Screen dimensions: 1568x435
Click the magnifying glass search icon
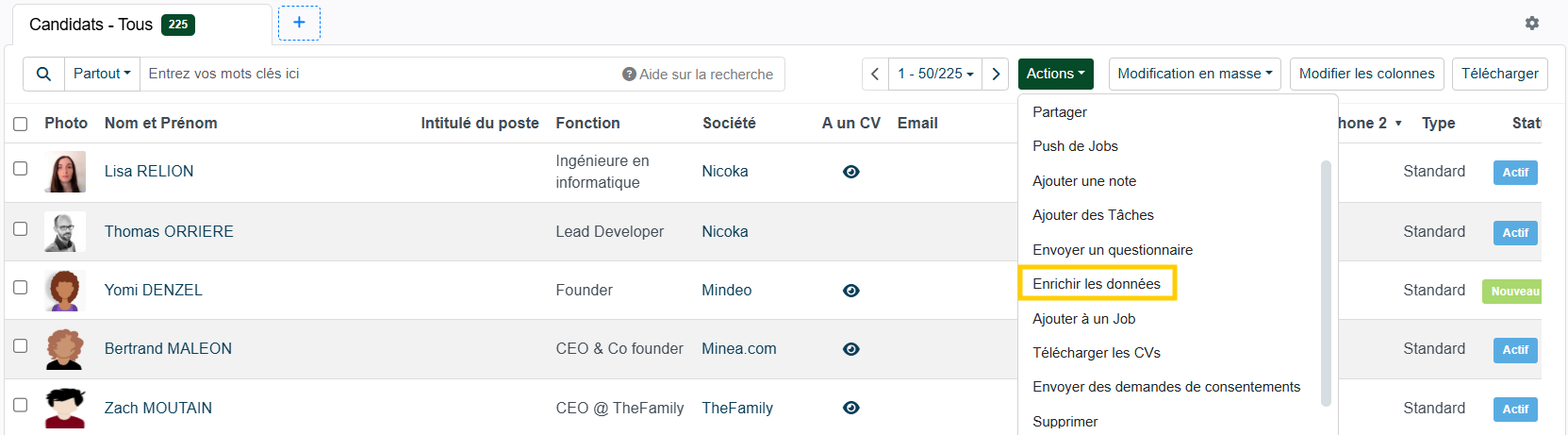[43, 74]
